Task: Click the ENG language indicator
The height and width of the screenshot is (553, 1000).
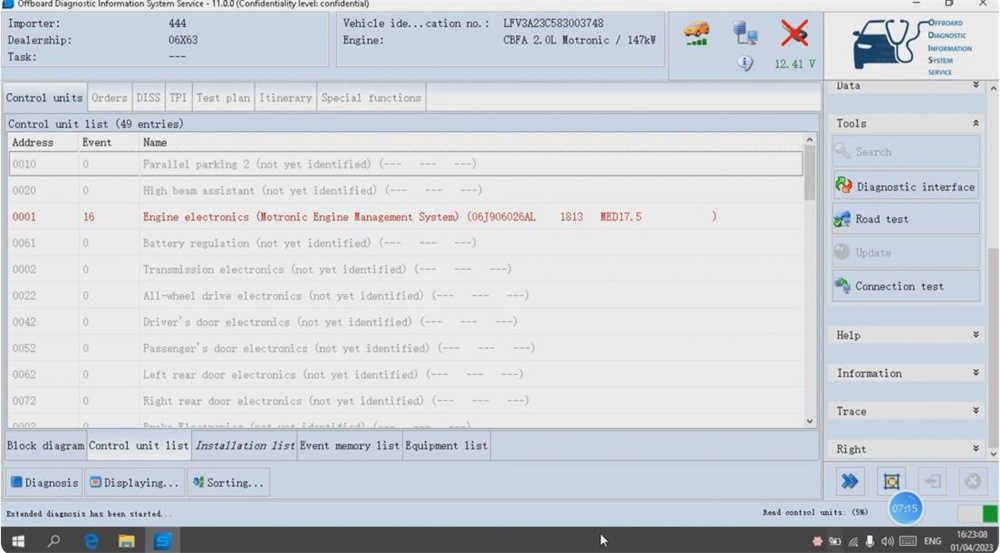Action: [932, 542]
